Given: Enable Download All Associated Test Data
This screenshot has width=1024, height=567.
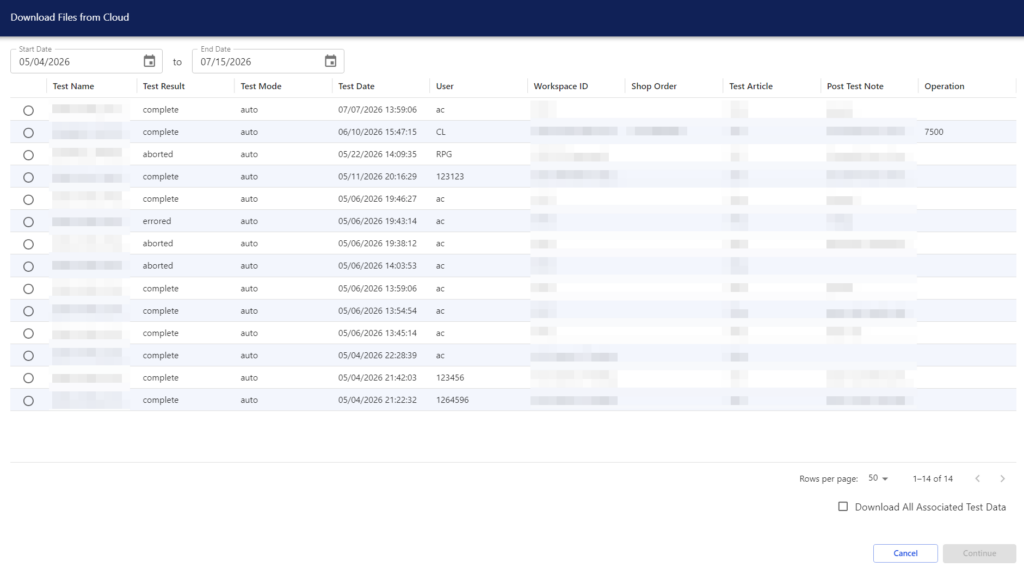Looking at the screenshot, I should (x=843, y=506).
